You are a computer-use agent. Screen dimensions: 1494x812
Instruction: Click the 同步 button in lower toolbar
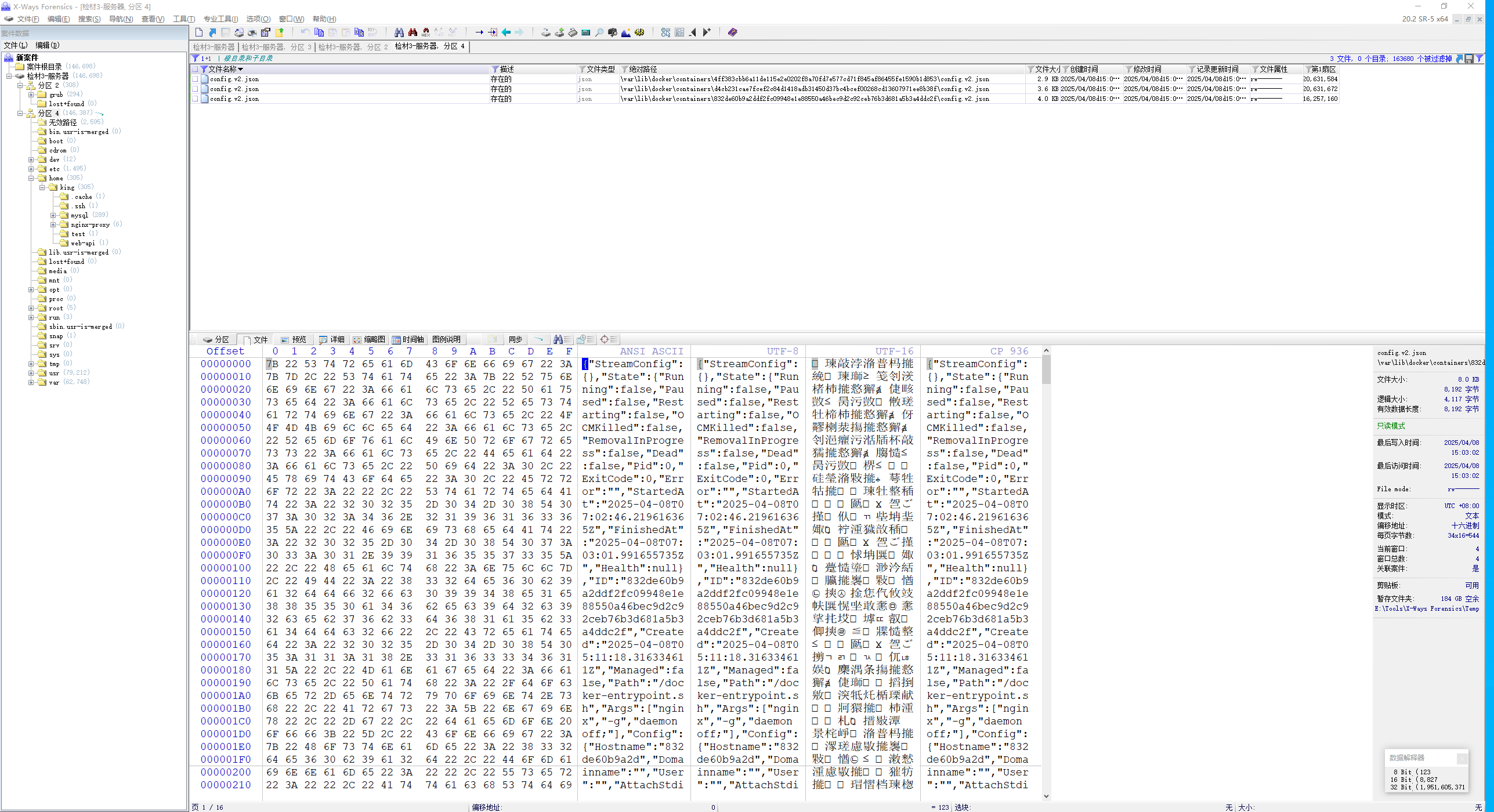pyautogui.click(x=515, y=339)
